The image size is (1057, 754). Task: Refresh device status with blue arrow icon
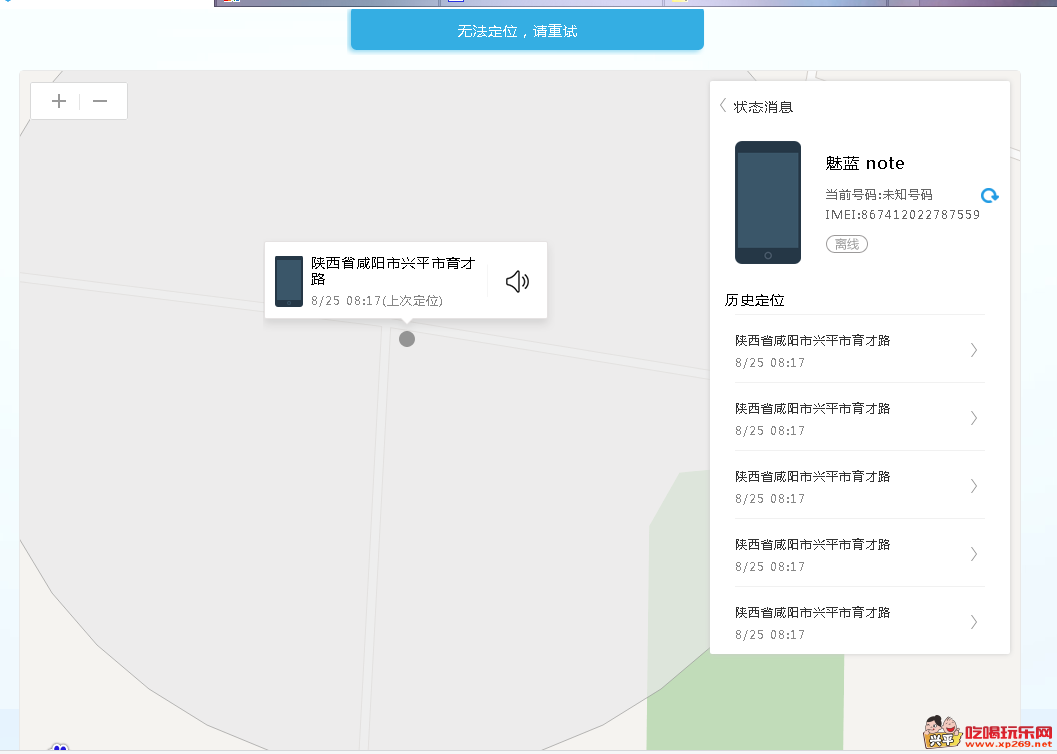[989, 196]
